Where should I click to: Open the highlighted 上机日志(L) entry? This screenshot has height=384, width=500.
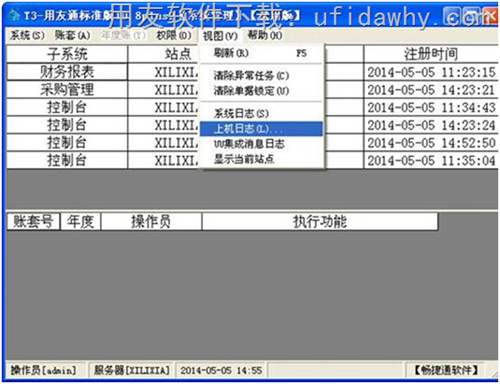coord(261,129)
